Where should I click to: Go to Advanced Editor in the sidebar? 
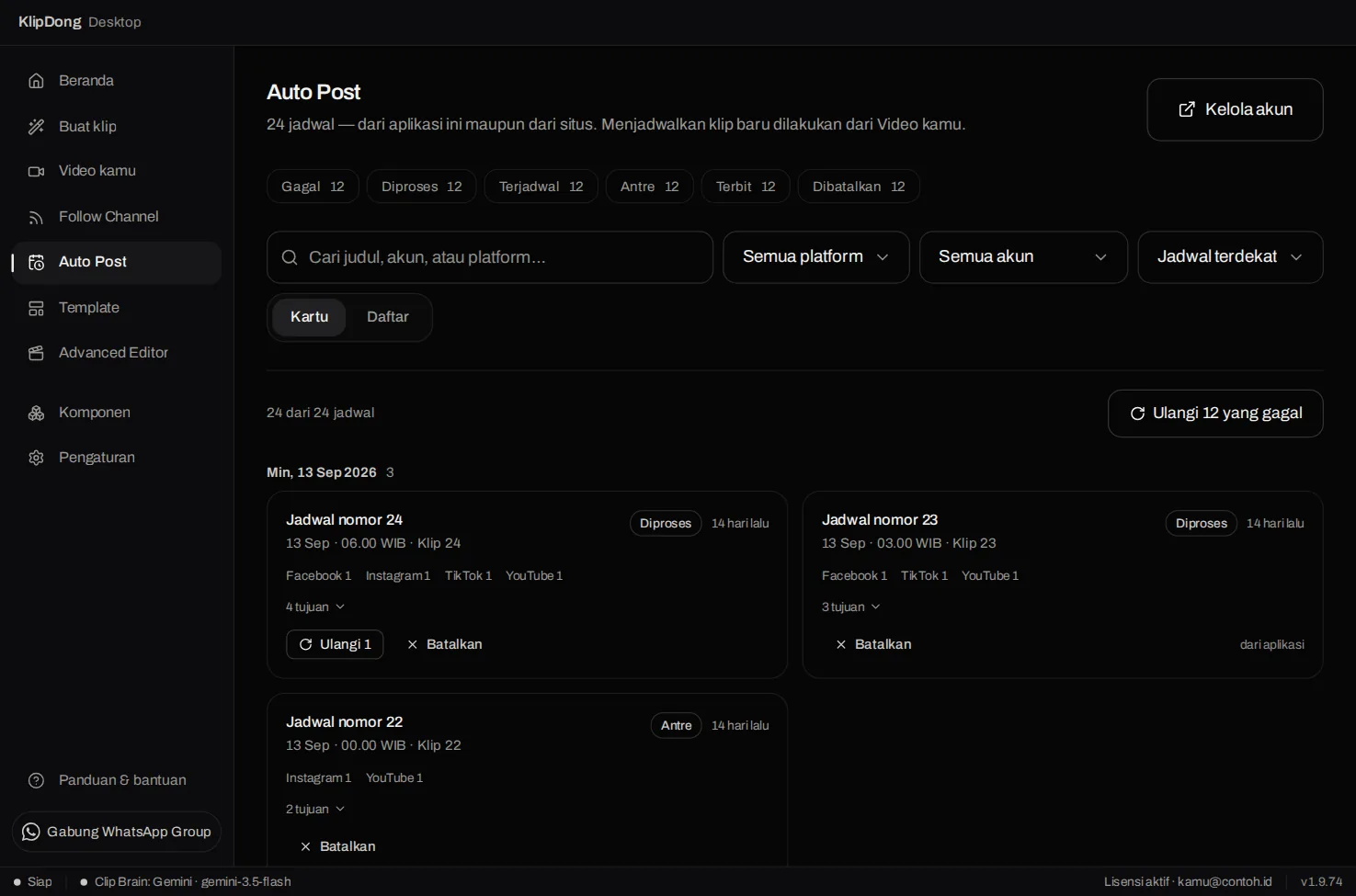[117, 353]
